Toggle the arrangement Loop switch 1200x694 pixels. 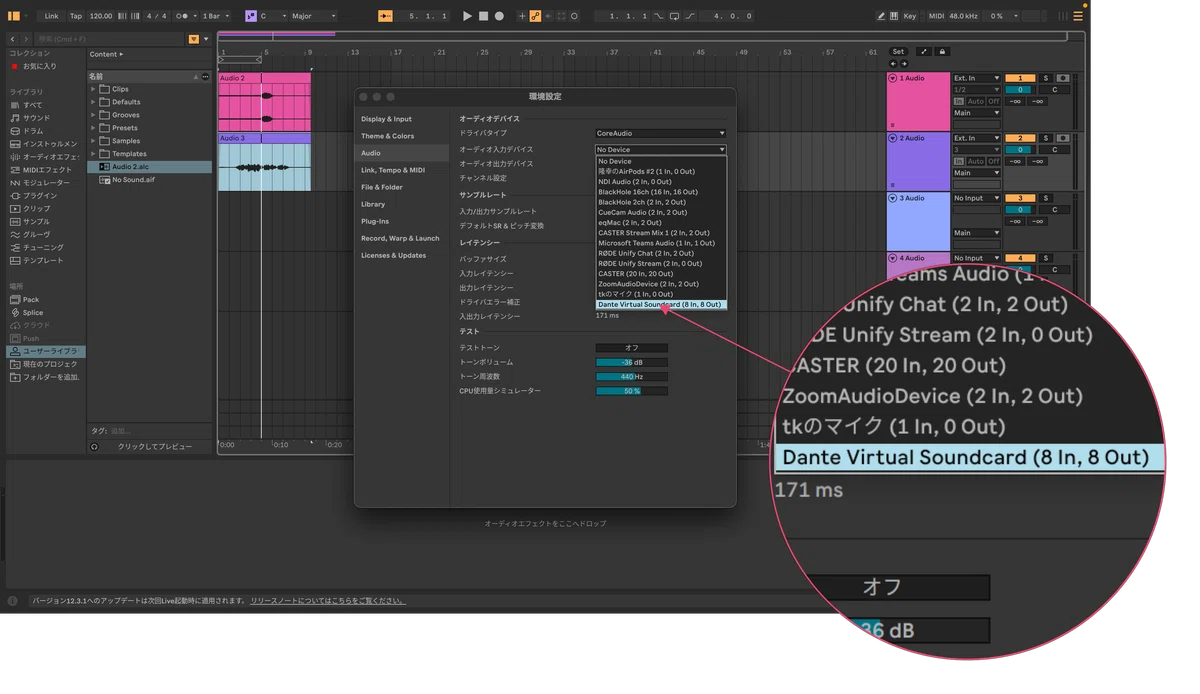[674, 16]
